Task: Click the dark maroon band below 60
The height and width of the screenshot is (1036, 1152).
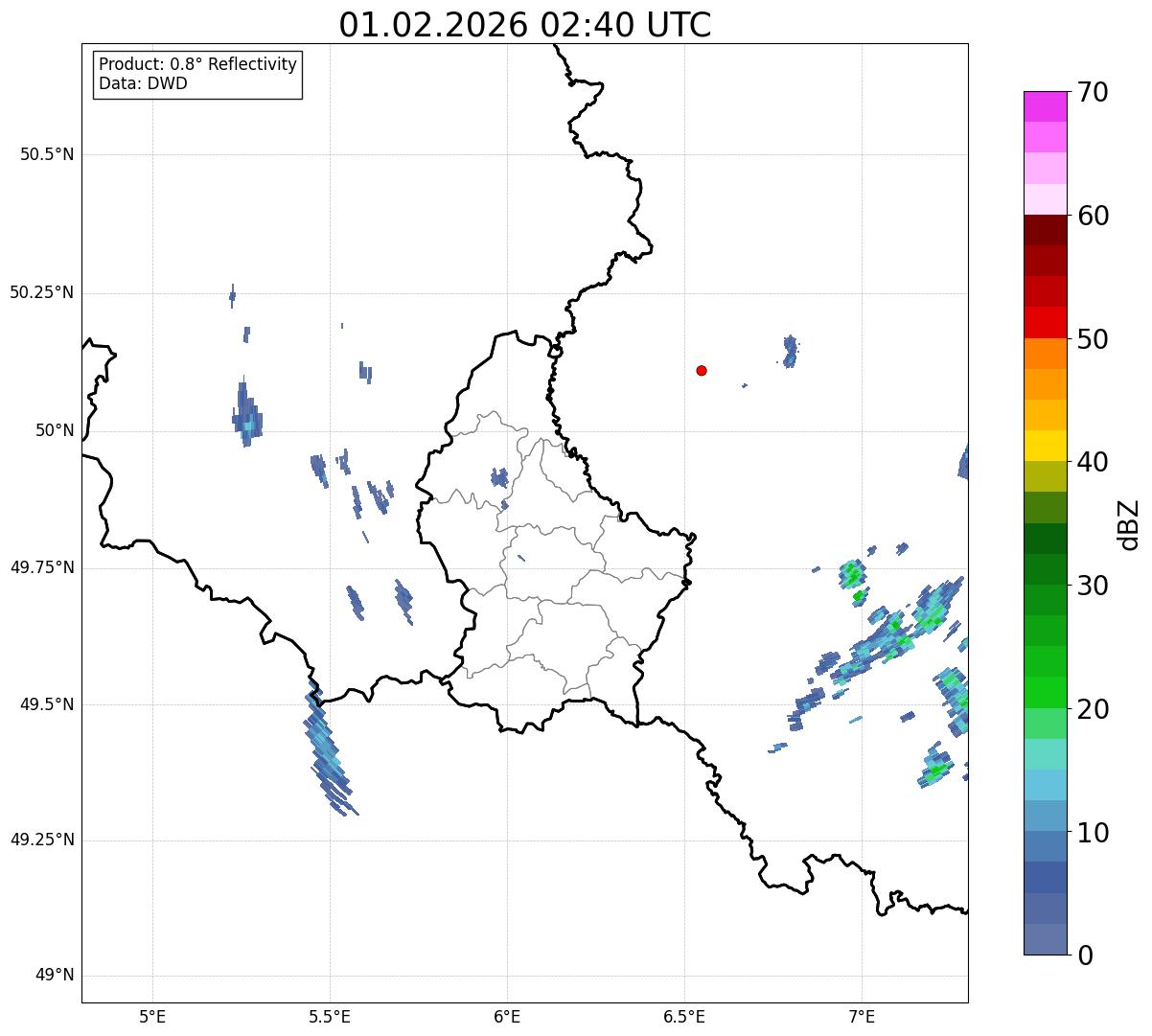Action: coord(1046,230)
